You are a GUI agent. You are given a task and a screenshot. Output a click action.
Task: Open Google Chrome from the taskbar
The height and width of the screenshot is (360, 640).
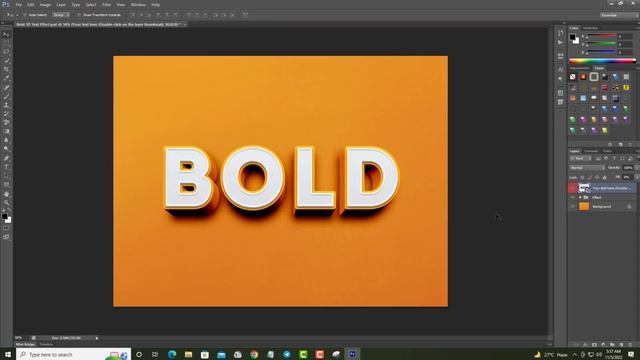(254, 354)
